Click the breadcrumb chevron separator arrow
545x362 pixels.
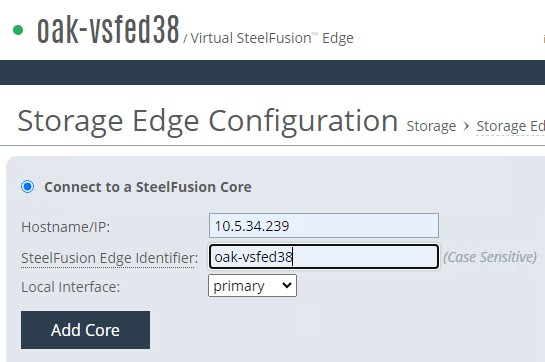(466, 126)
